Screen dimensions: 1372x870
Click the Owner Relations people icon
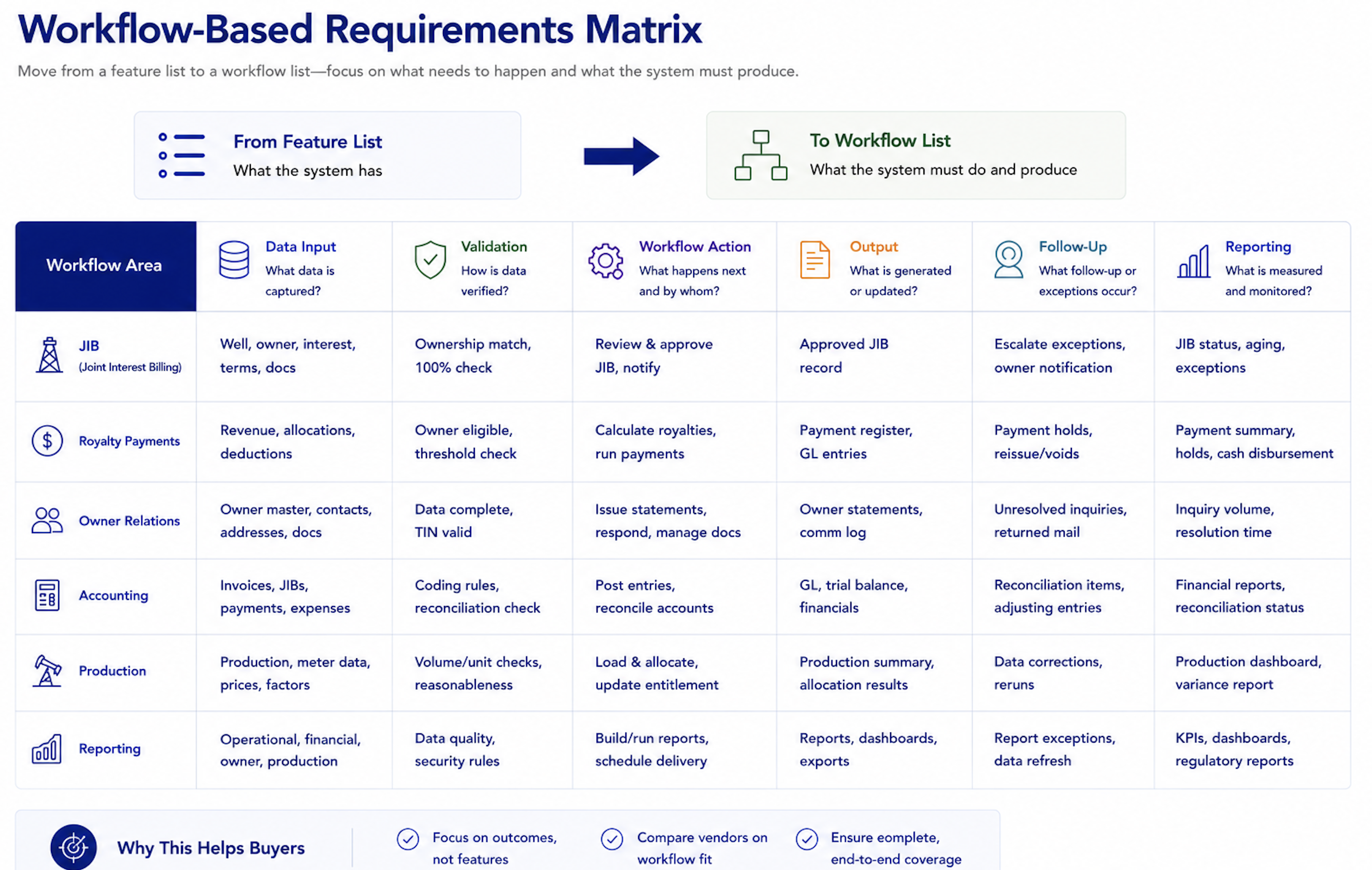tap(47, 520)
